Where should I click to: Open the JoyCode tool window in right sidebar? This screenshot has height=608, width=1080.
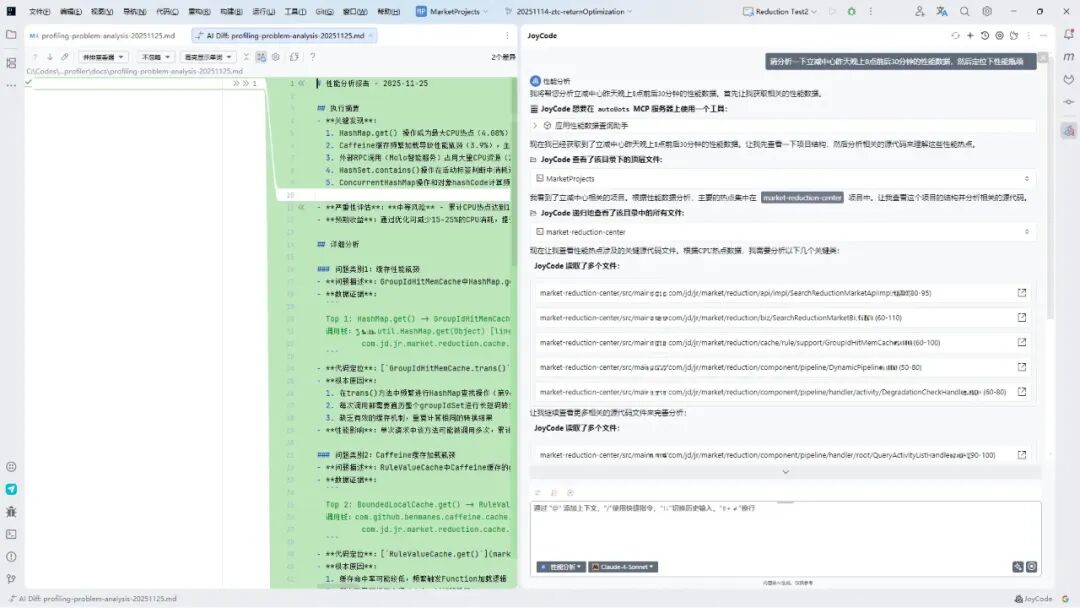[x=1068, y=130]
